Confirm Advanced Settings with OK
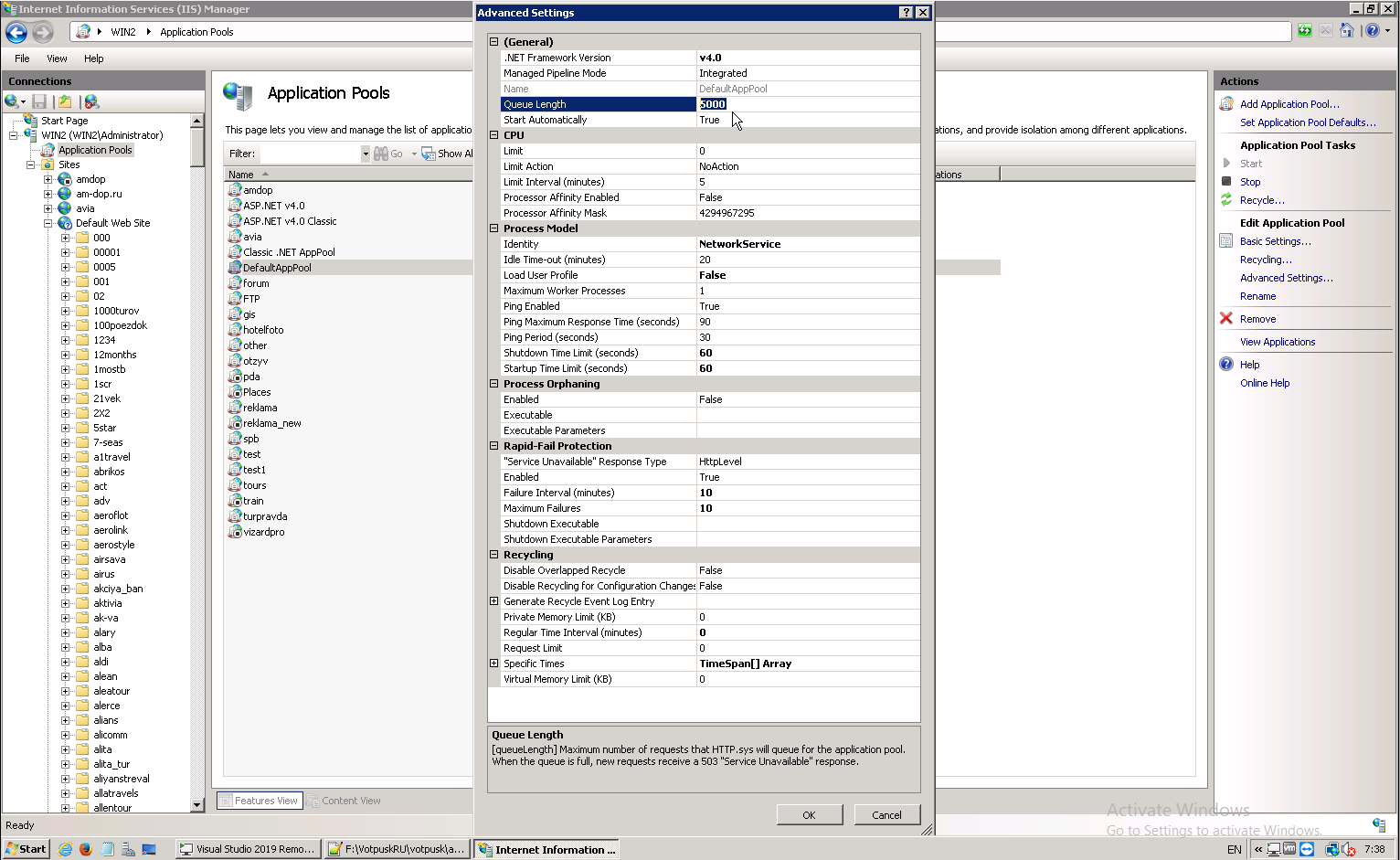Screen dimensions: 1400x860 click(x=809, y=815)
